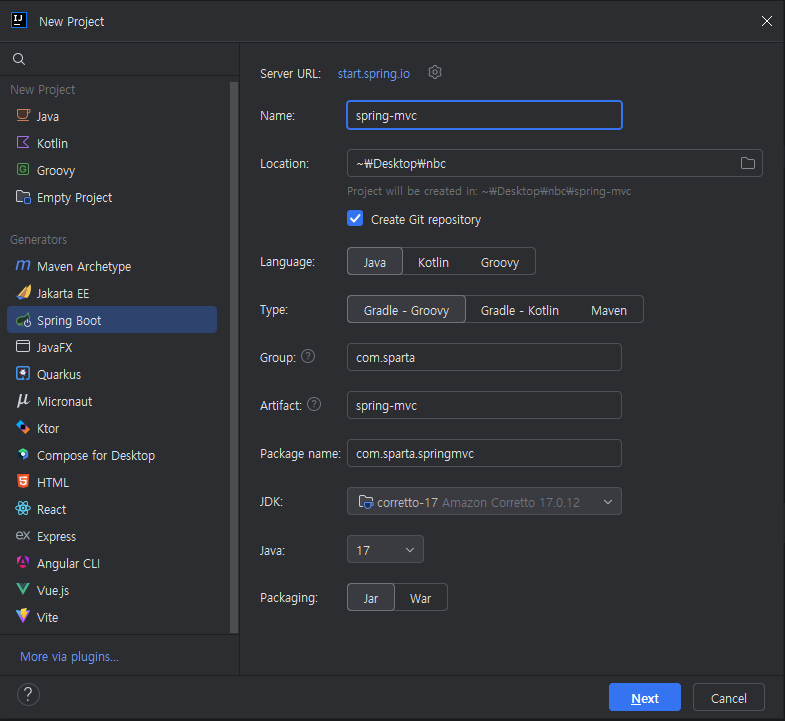Select Kotlin language option
The height and width of the screenshot is (721, 785).
click(x=434, y=261)
